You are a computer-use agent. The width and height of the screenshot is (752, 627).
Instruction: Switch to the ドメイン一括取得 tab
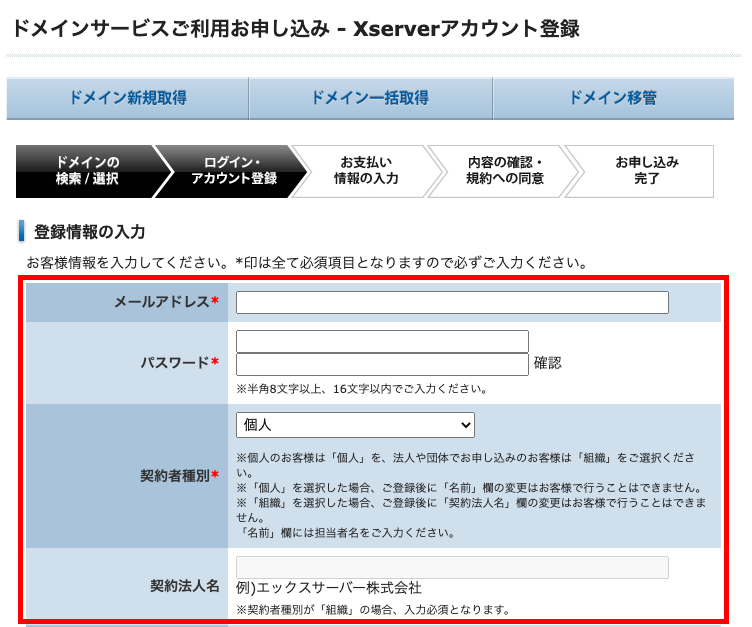coord(370,98)
